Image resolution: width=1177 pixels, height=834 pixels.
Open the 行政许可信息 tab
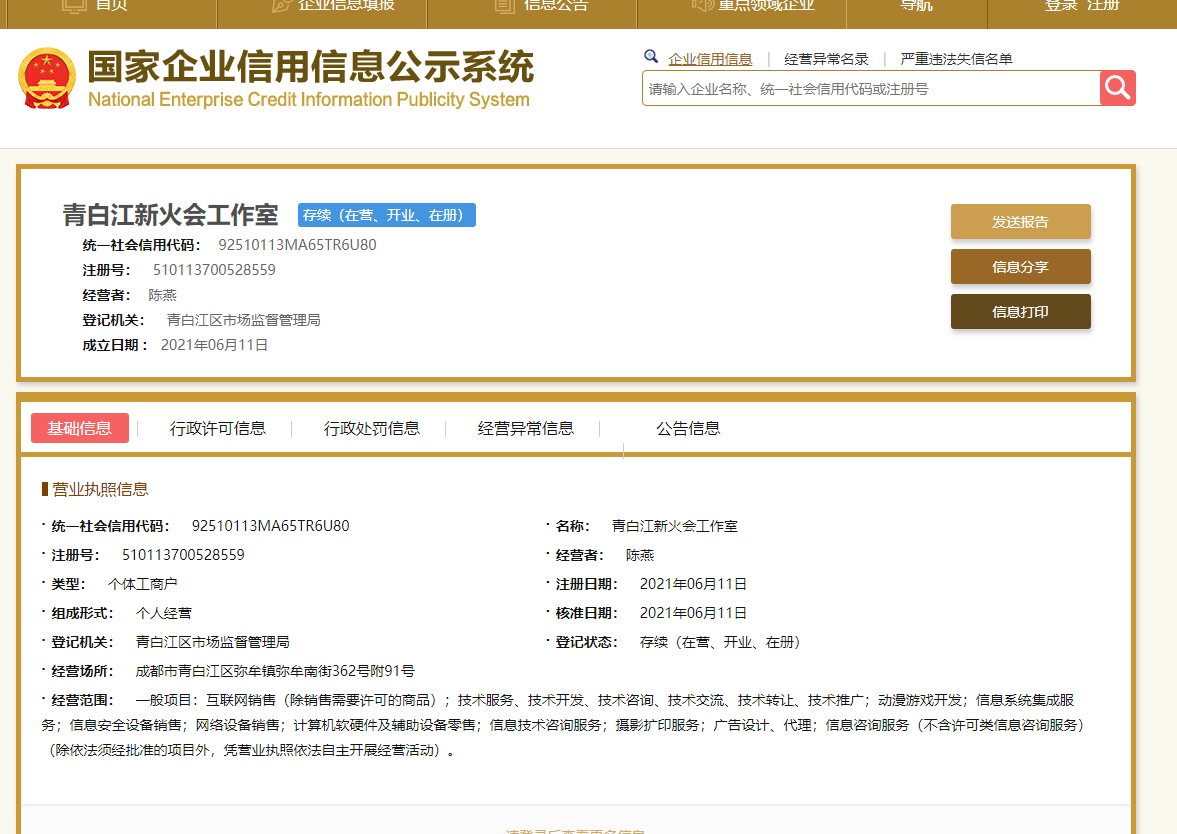click(218, 429)
